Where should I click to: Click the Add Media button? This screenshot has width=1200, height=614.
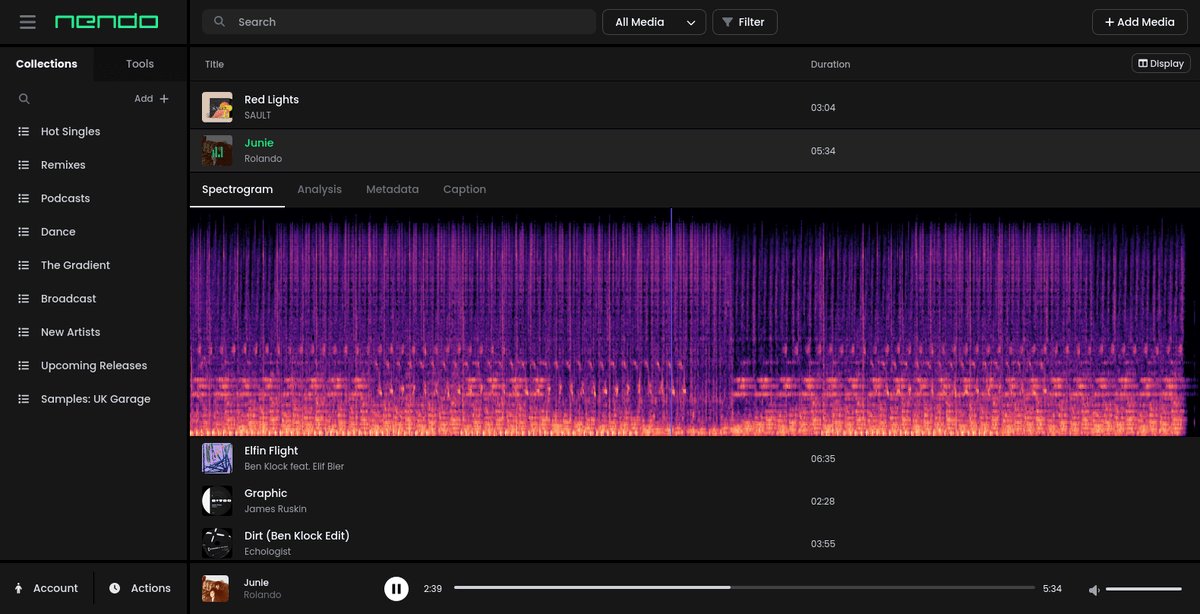click(x=1139, y=22)
